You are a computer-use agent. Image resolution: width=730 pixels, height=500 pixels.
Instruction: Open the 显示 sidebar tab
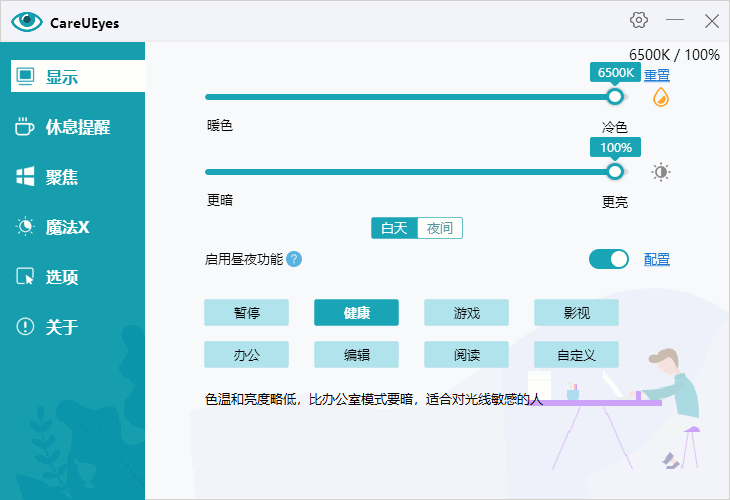[78, 76]
